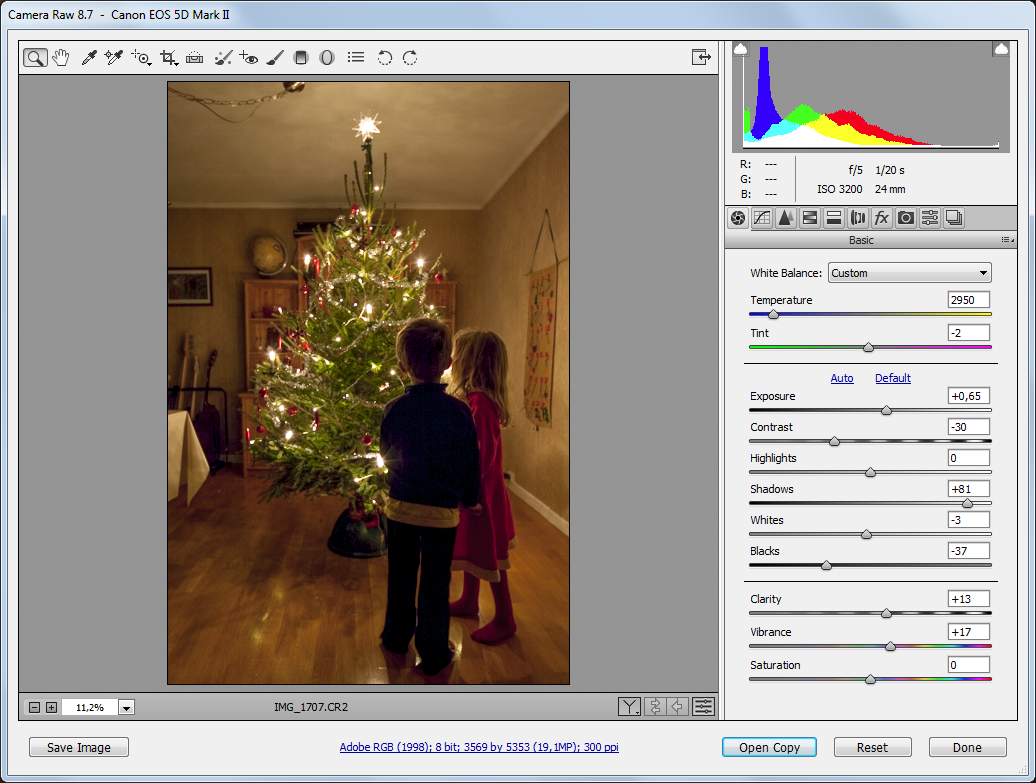This screenshot has width=1036, height=783.
Task: Click the Exposure value field
Action: click(969, 396)
